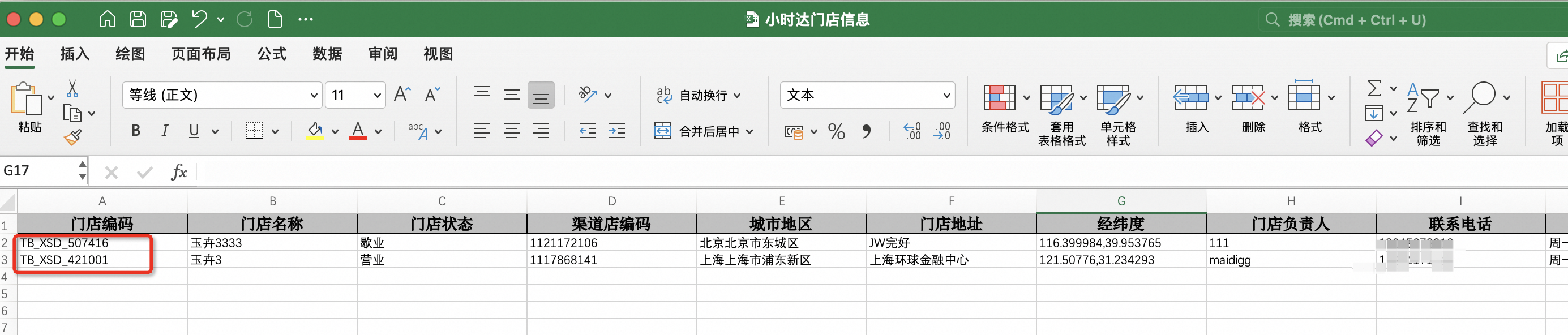This screenshot has width=1568, height=335.
Task: Switch to the 插入 tab
Action: pos(75,54)
